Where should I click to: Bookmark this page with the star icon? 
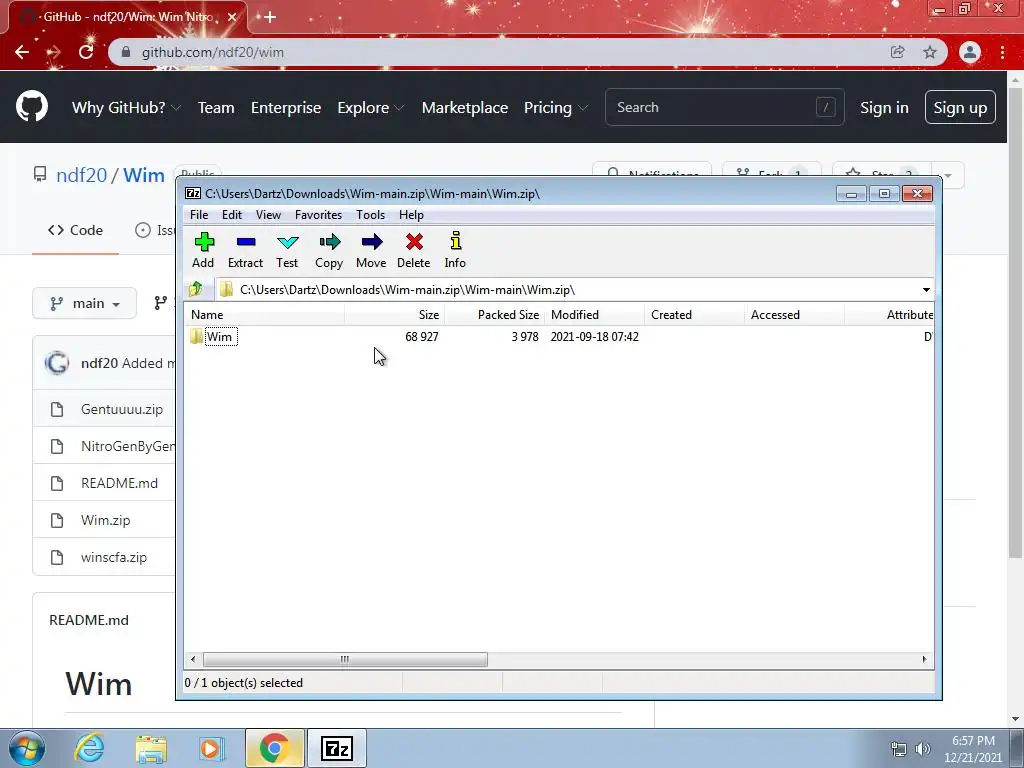[930, 52]
